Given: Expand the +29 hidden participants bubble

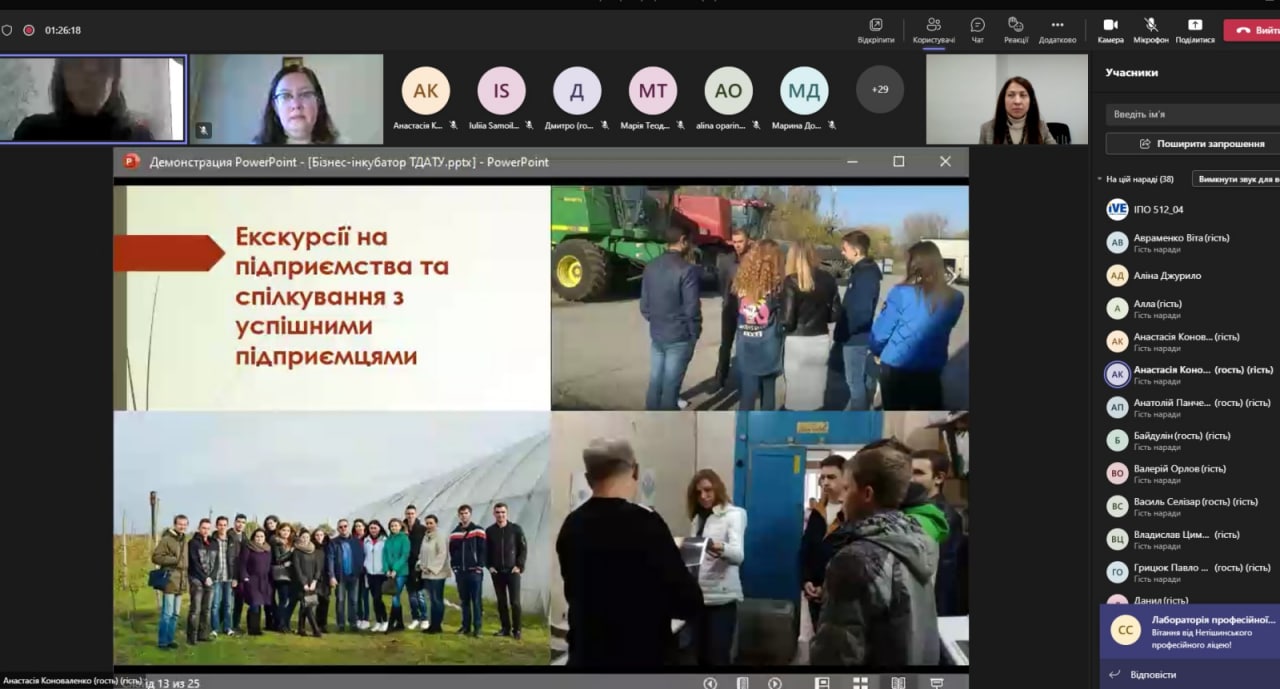Looking at the screenshot, I should click(879, 90).
